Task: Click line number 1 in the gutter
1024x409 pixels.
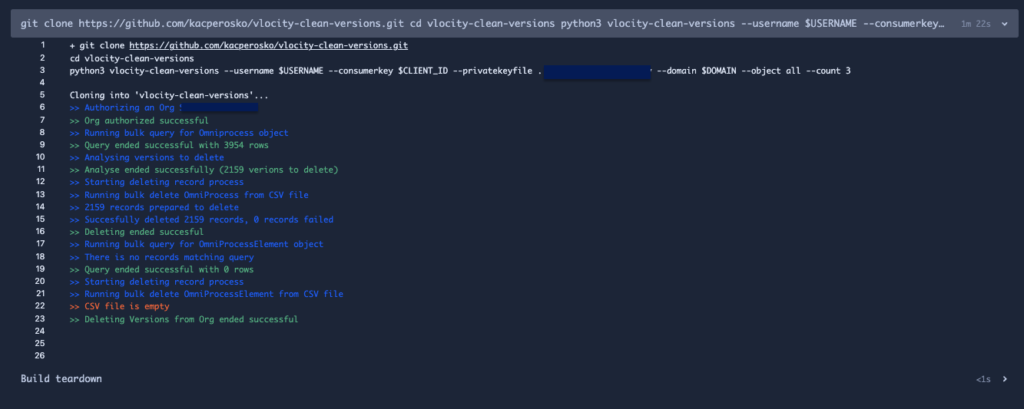Action: (x=42, y=46)
